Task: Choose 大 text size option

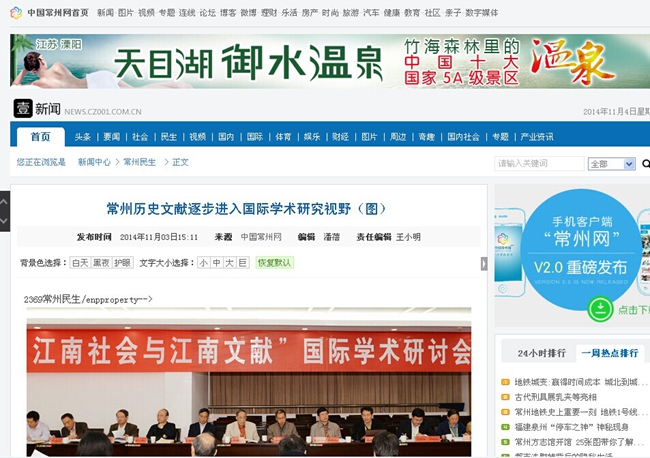Action: coord(229,263)
